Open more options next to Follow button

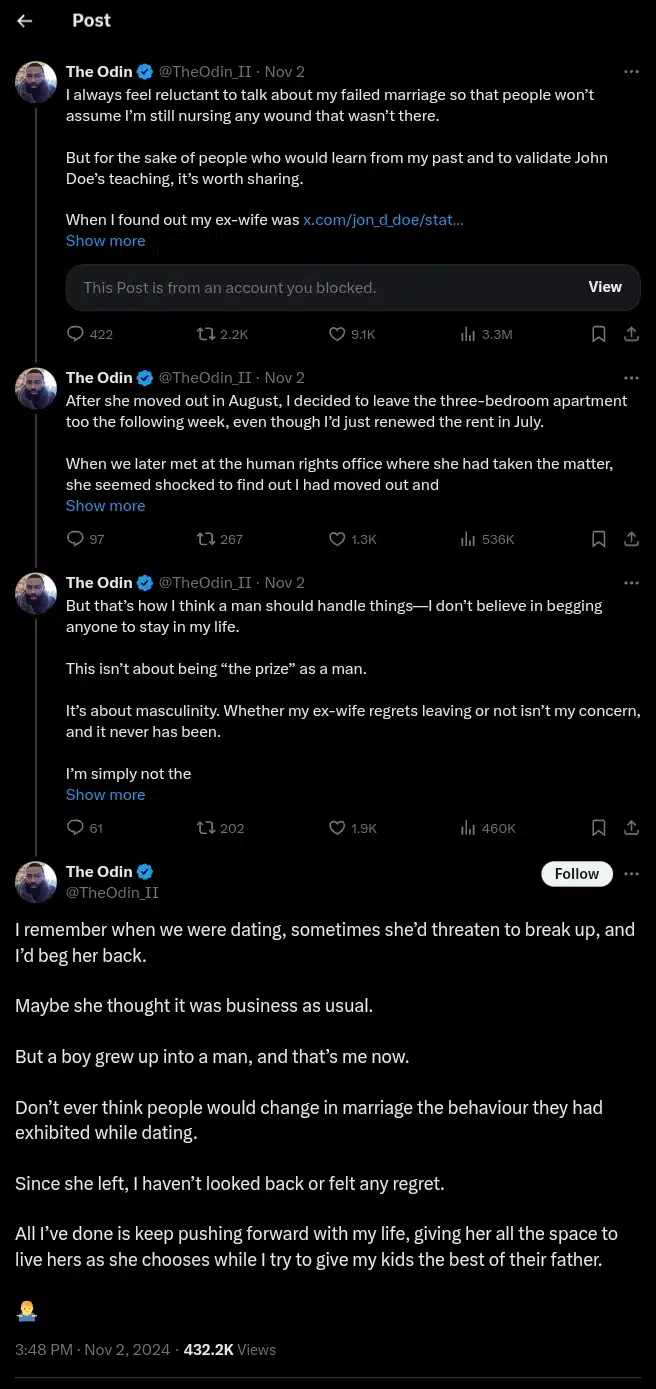click(x=631, y=874)
